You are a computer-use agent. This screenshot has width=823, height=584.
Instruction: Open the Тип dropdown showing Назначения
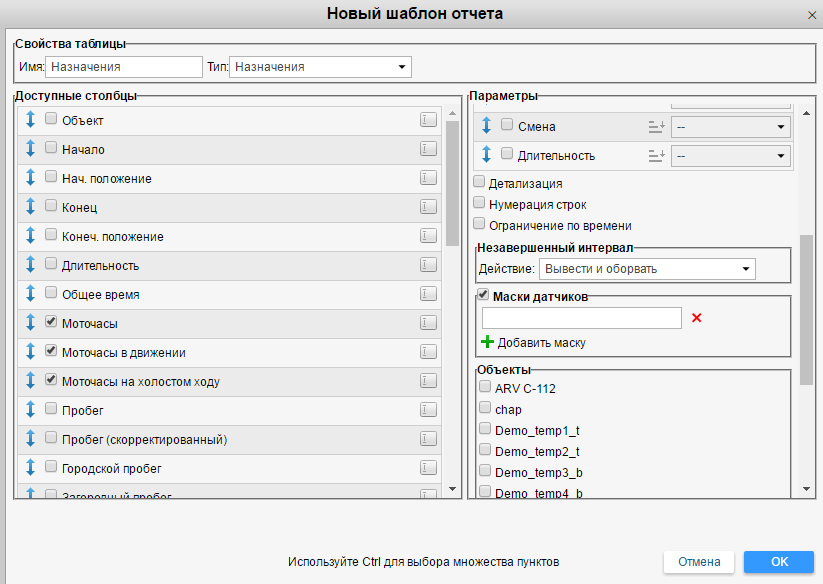[x=320, y=67]
